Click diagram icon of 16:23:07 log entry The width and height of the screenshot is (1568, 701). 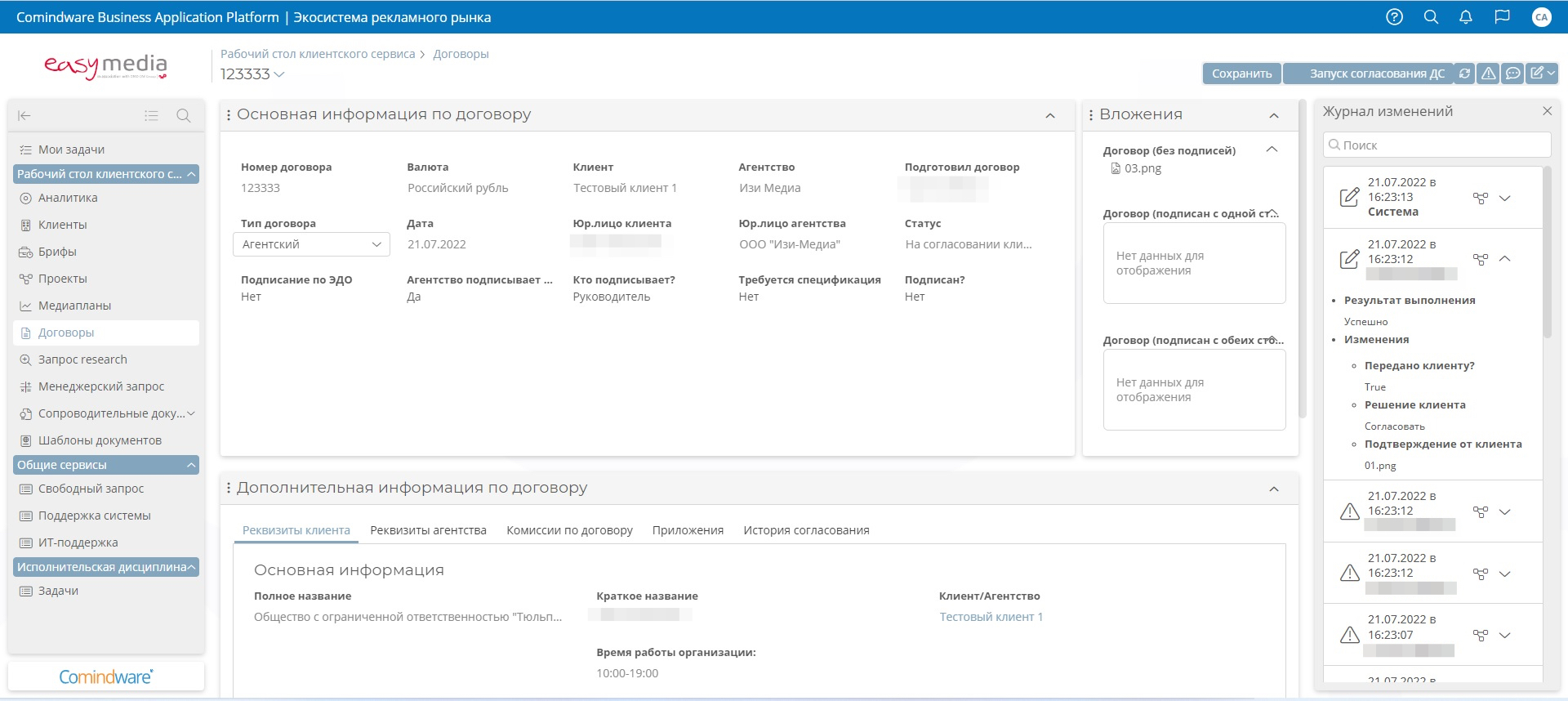click(x=1480, y=635)
